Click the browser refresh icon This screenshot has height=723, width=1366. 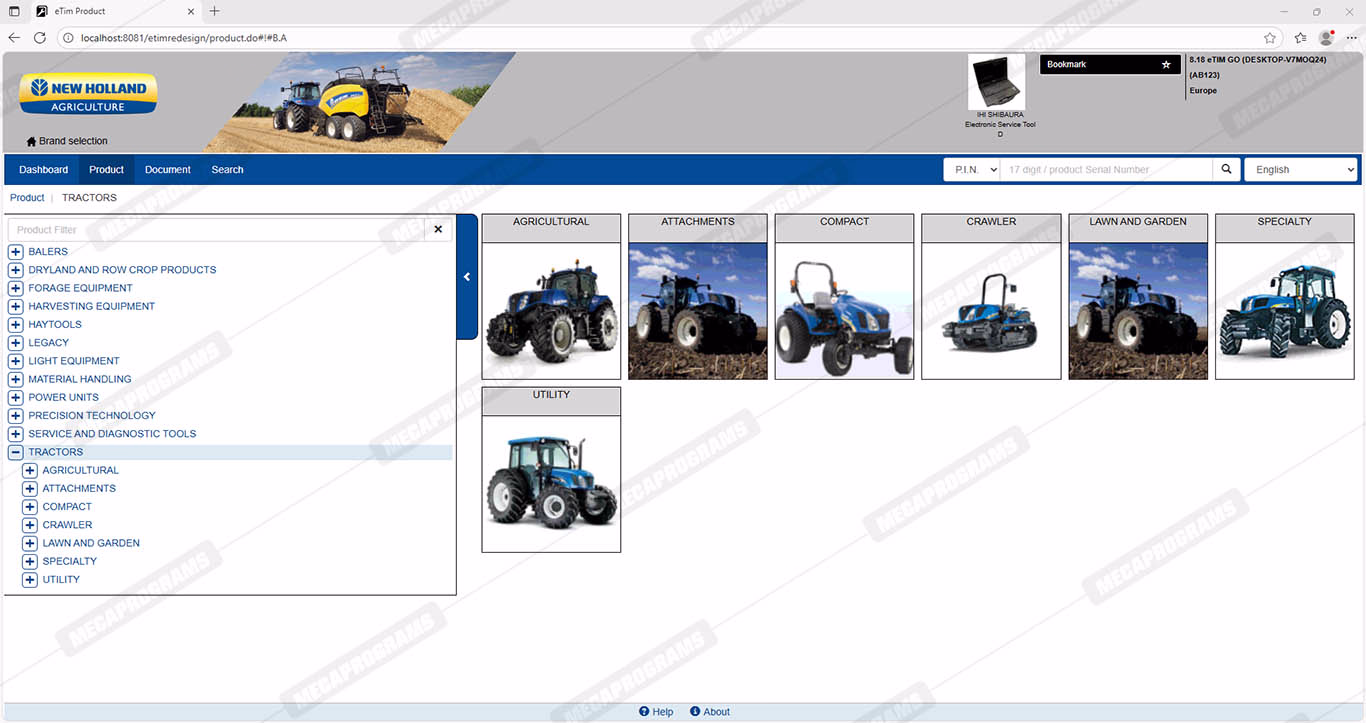pyautogui.click(x=40, y=38)
